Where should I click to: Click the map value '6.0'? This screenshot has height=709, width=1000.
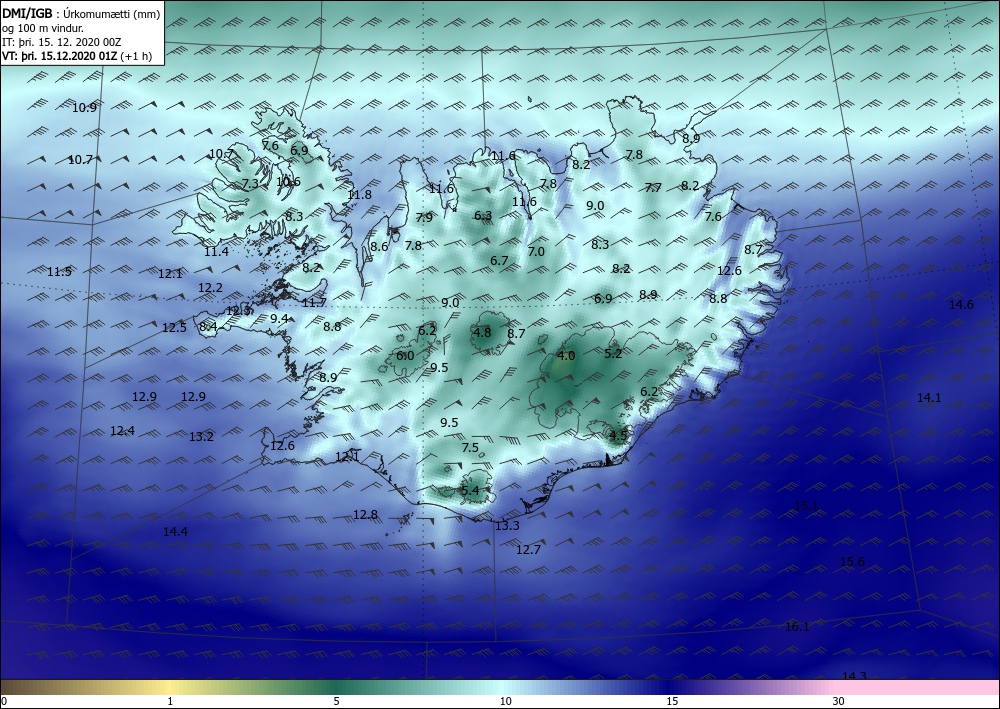pyautogui.click(x=405, y=355)
